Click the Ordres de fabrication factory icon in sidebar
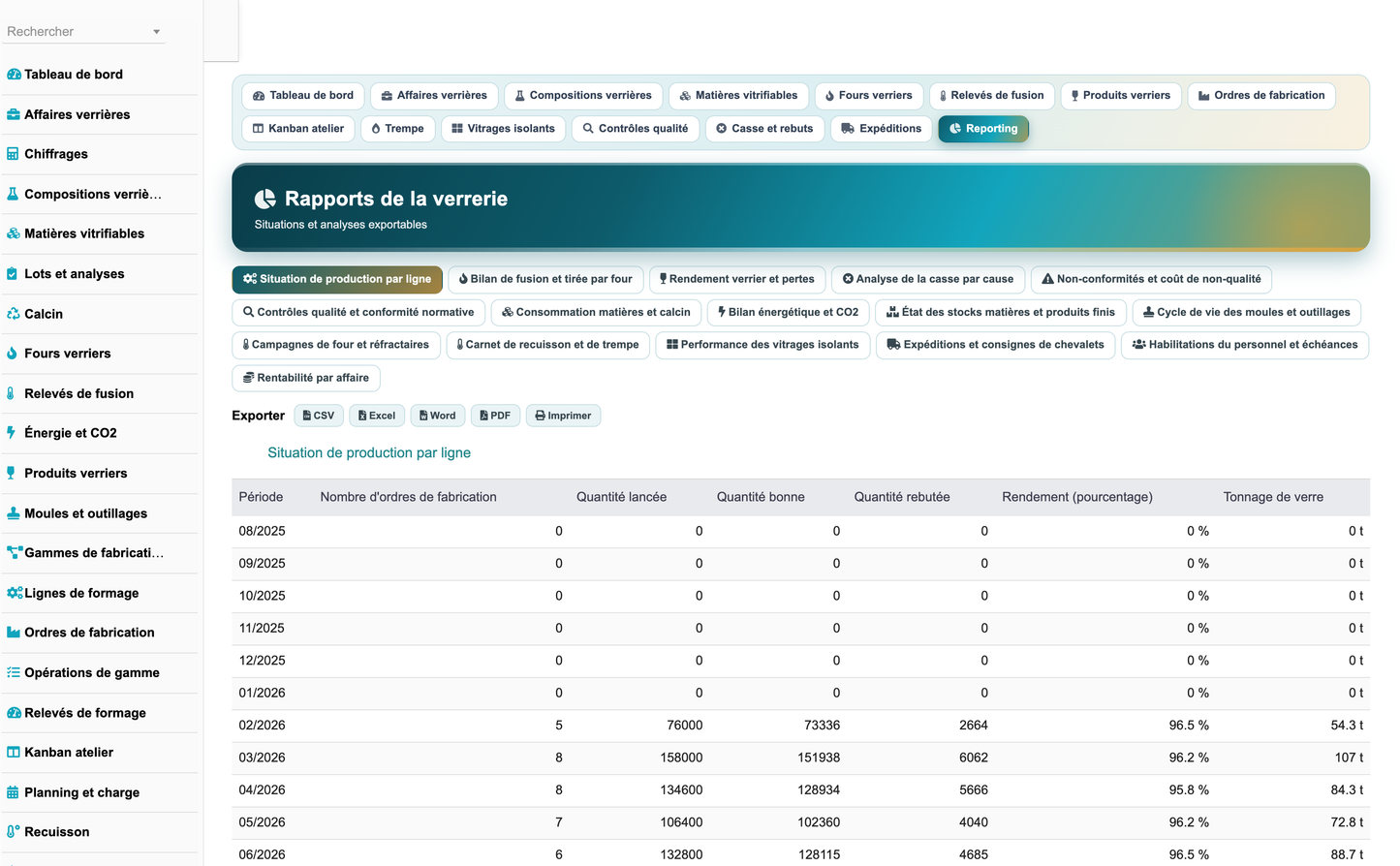 (x=14, y=633)
